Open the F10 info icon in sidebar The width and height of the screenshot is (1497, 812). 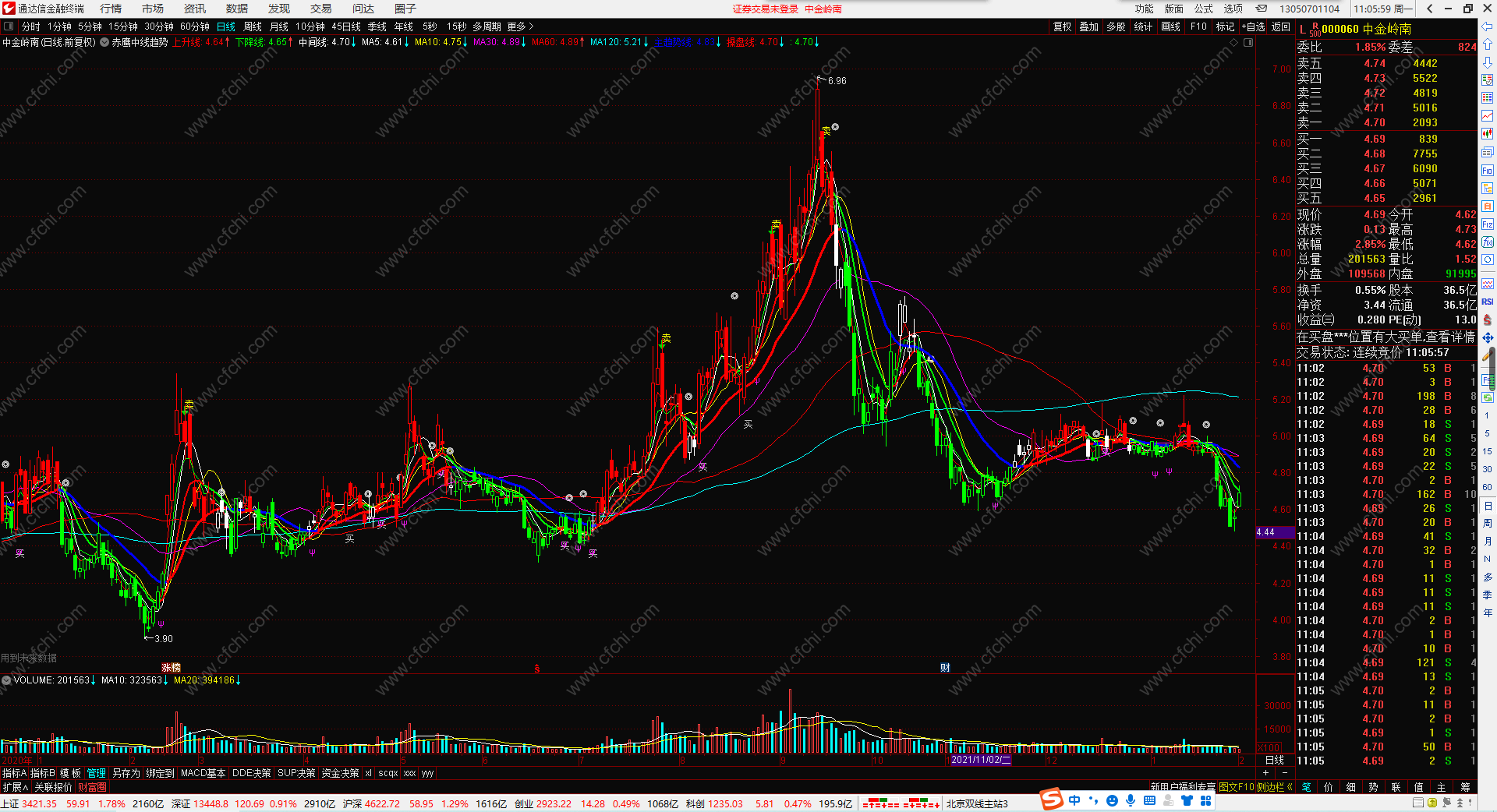tap(1487, 171)
